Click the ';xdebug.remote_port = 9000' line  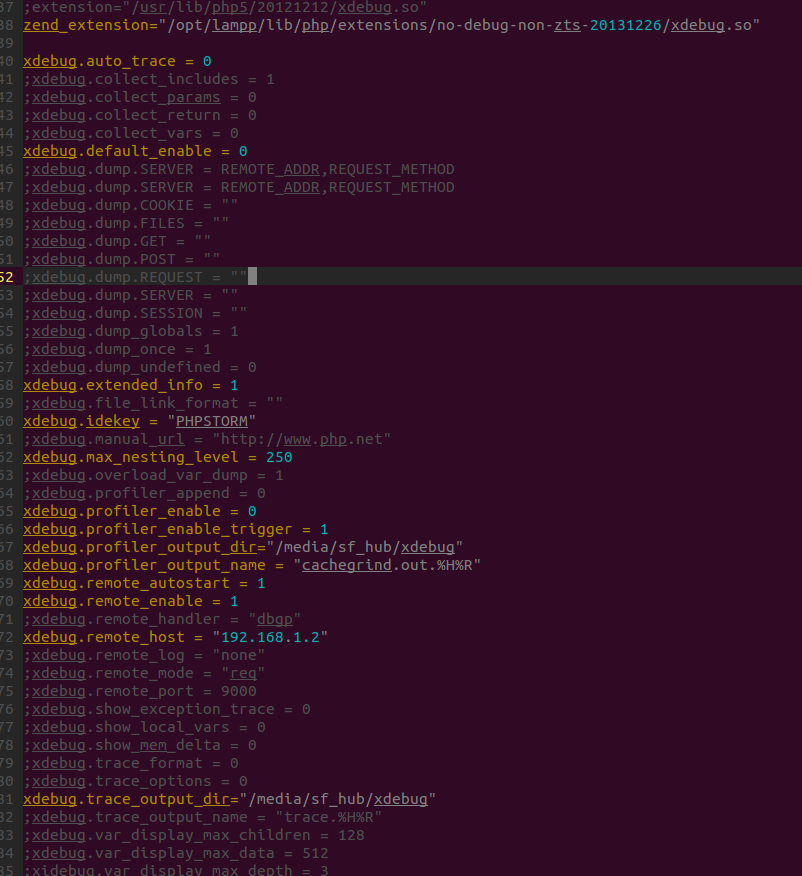pyautogui.click(x=140, y=691)
